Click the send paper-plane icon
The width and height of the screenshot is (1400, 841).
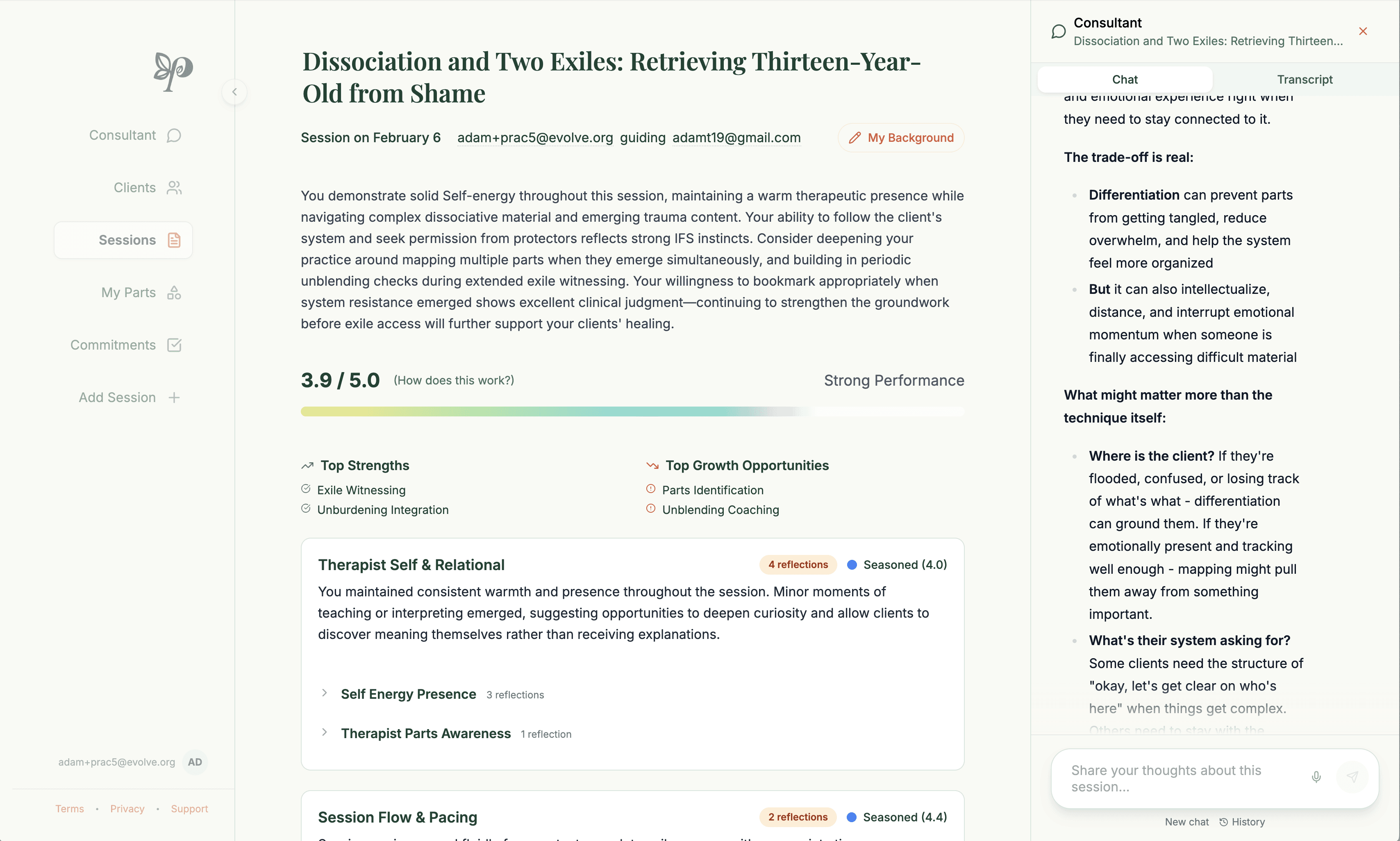1352,777
